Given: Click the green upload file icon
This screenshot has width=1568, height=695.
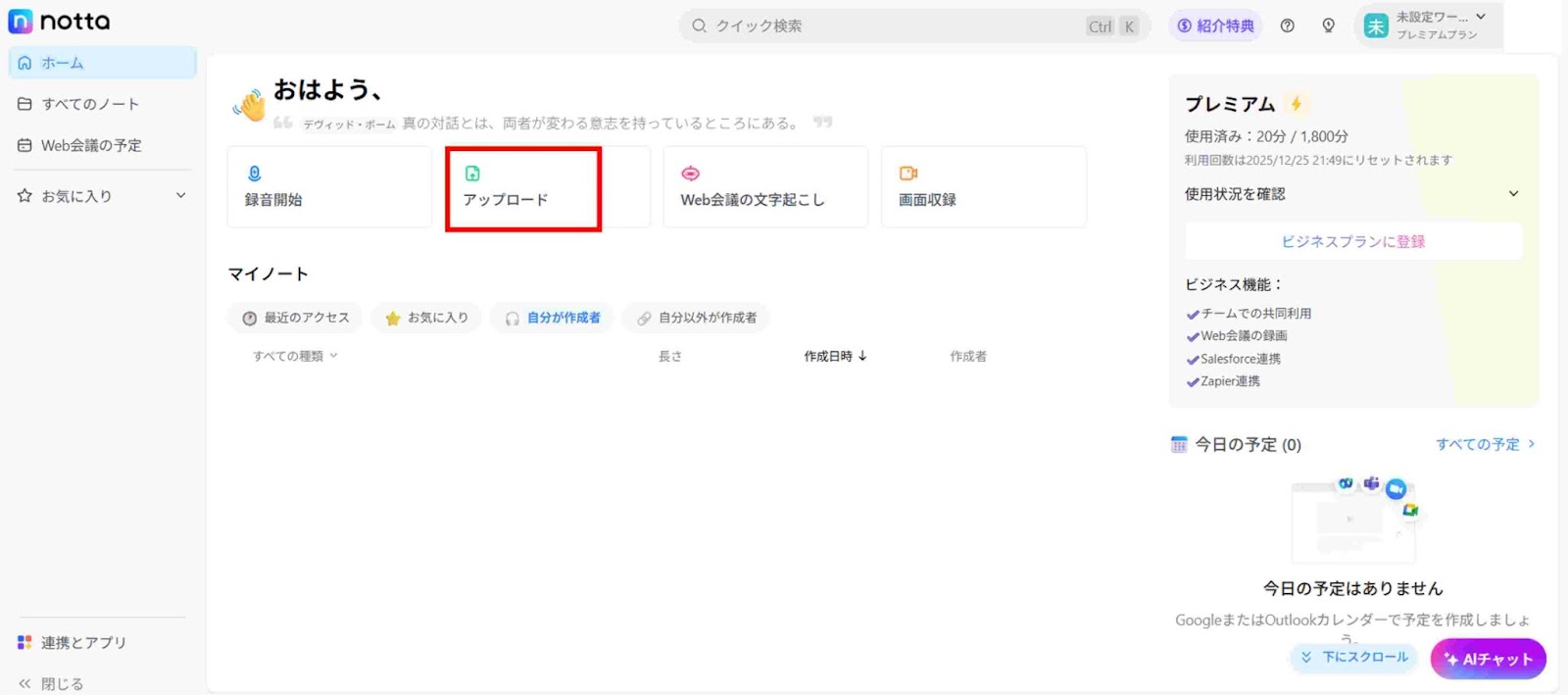Looking at the screenshot, I should point(472,174).
